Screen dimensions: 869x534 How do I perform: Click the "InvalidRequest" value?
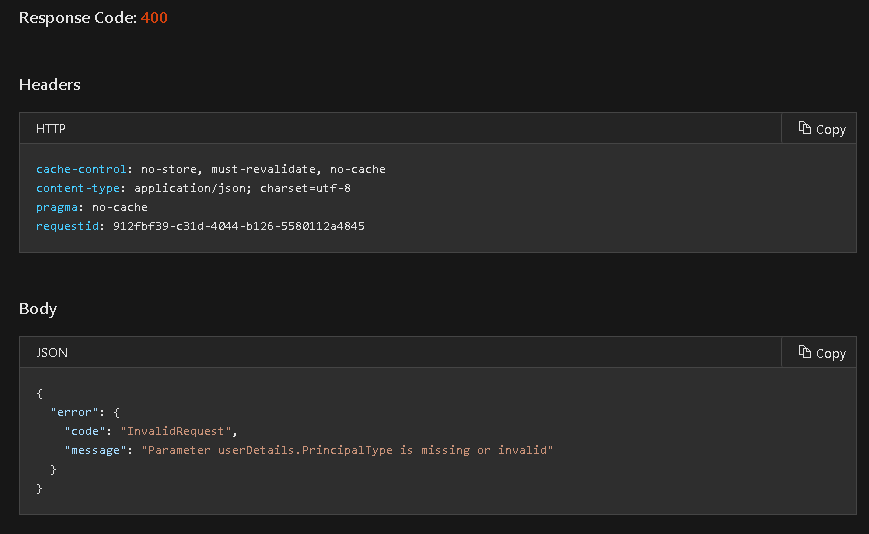(x=176, y=431)
